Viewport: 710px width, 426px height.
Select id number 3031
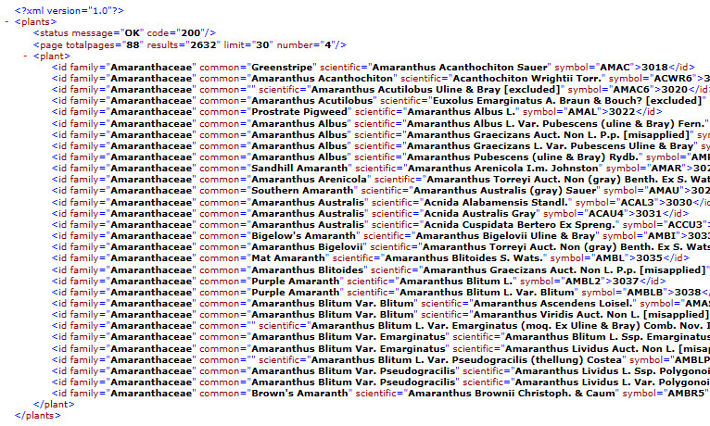point(649,213)
